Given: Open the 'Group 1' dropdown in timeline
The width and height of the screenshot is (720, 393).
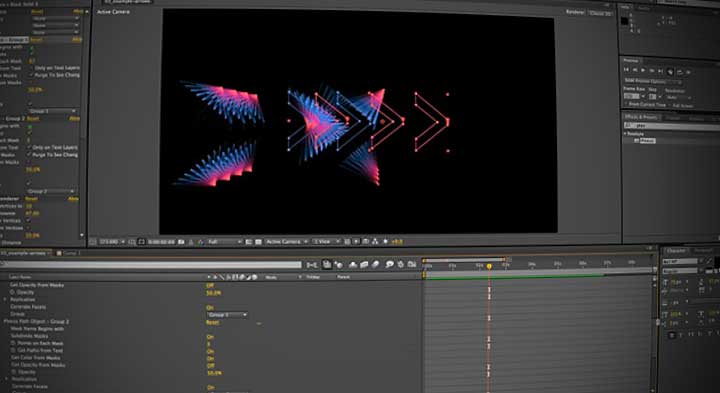Looking at the screenshot, I should point(227,315).
